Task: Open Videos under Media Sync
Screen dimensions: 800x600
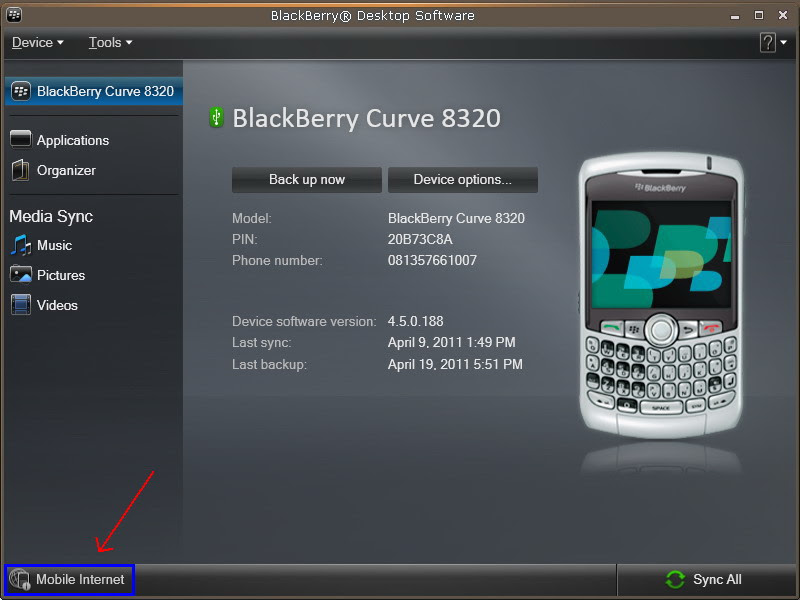Action: click(57, 306)
